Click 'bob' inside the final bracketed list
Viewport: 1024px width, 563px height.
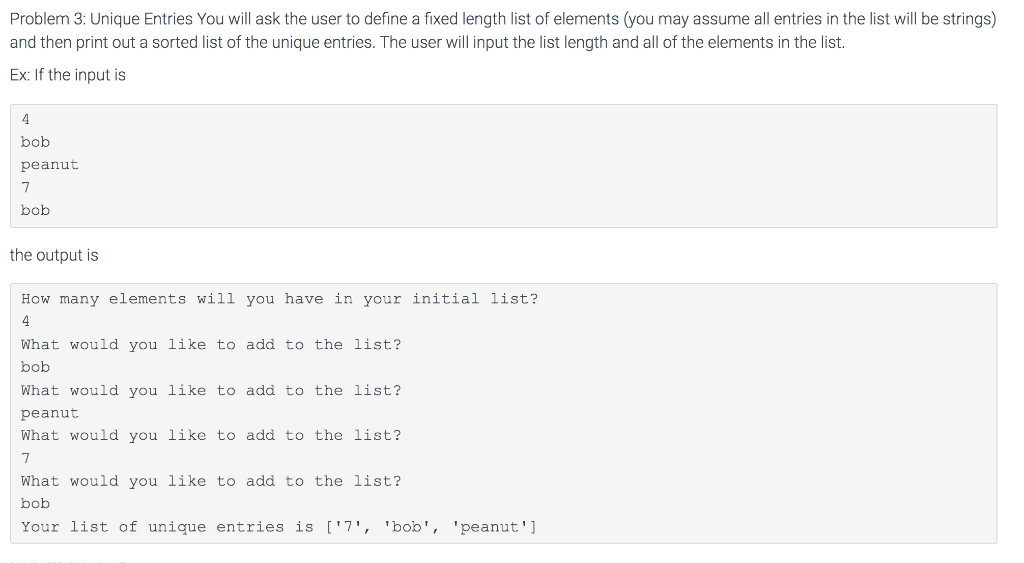pyautogui.click(x=407, y=527)
